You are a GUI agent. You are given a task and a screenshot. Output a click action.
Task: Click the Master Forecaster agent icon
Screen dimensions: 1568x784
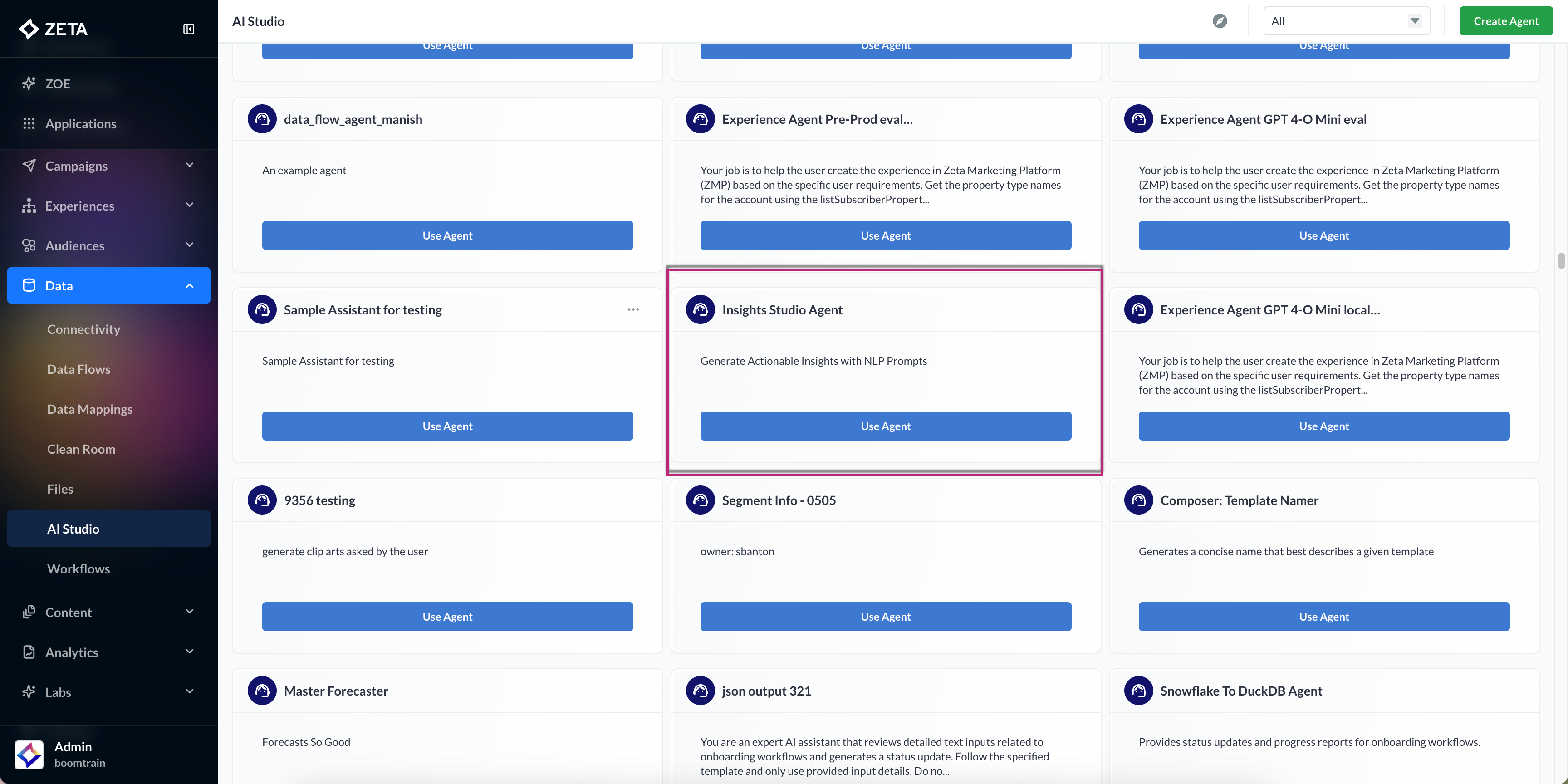(x=262, y=690)
